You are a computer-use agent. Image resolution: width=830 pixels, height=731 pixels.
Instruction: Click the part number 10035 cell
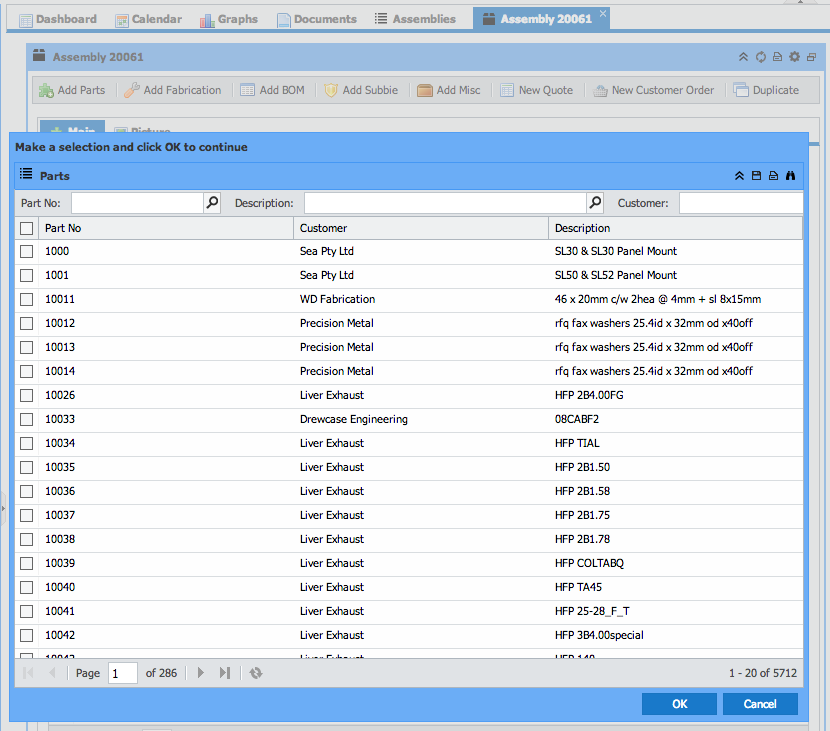pyautogui.click(x=60, y=467)
